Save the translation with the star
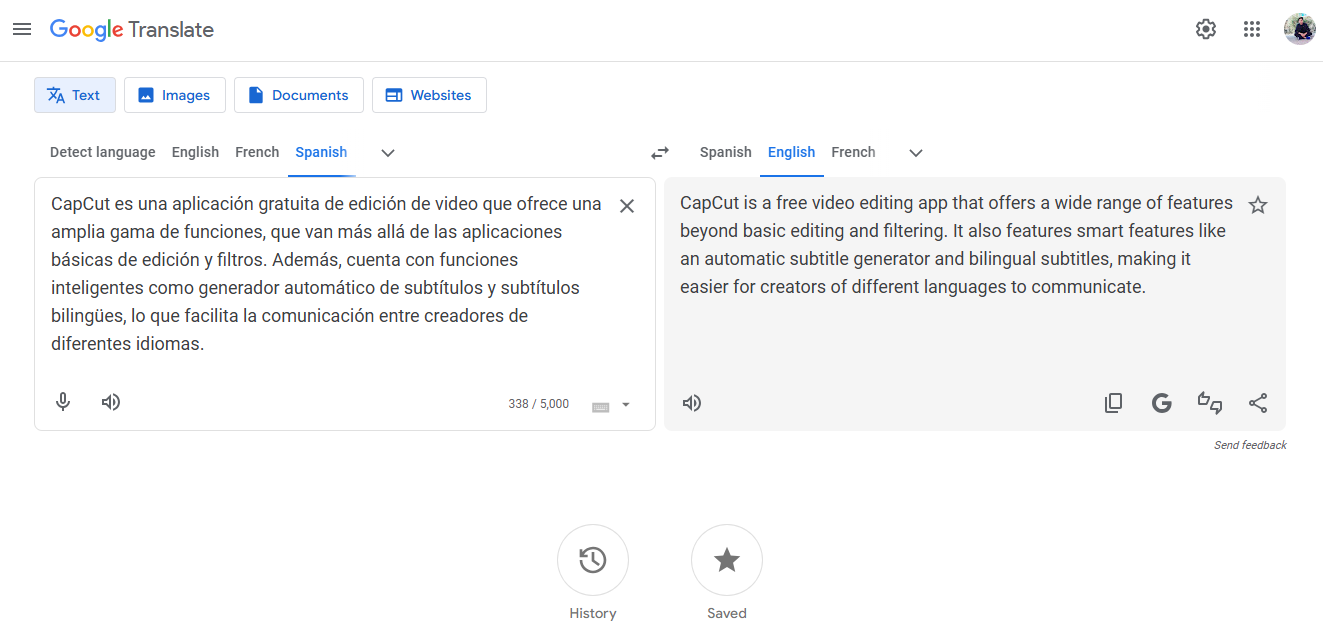Image resolution: width=1323 pixels, height=628 pixels. [x=1258, y=204]
